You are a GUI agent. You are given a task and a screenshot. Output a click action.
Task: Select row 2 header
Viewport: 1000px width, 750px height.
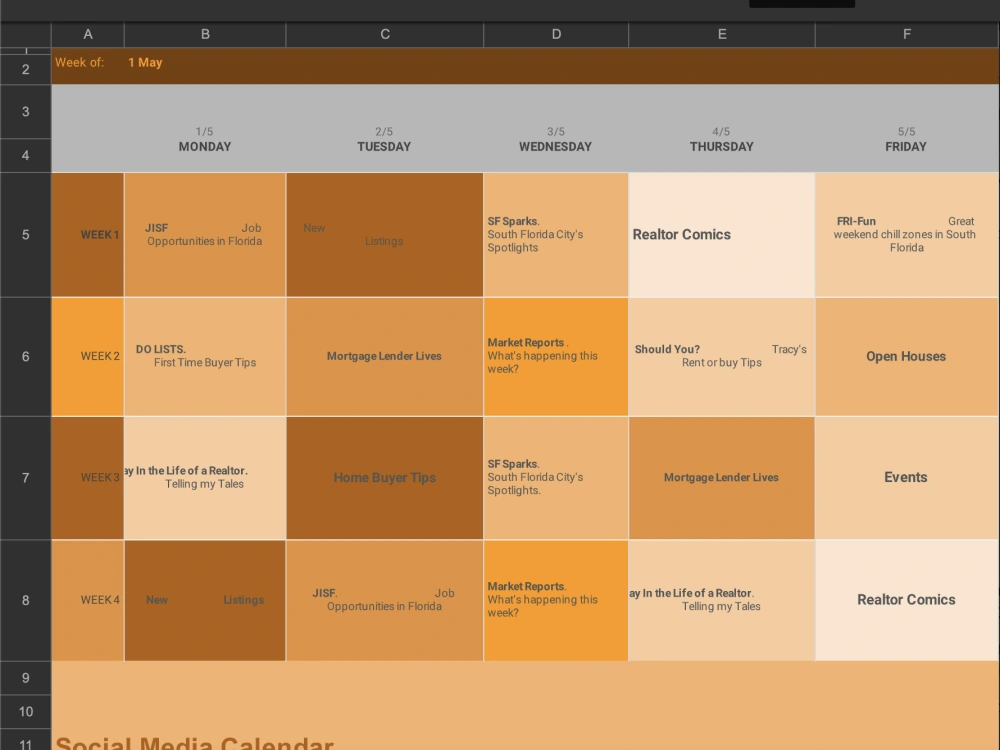tap(26, 69)
